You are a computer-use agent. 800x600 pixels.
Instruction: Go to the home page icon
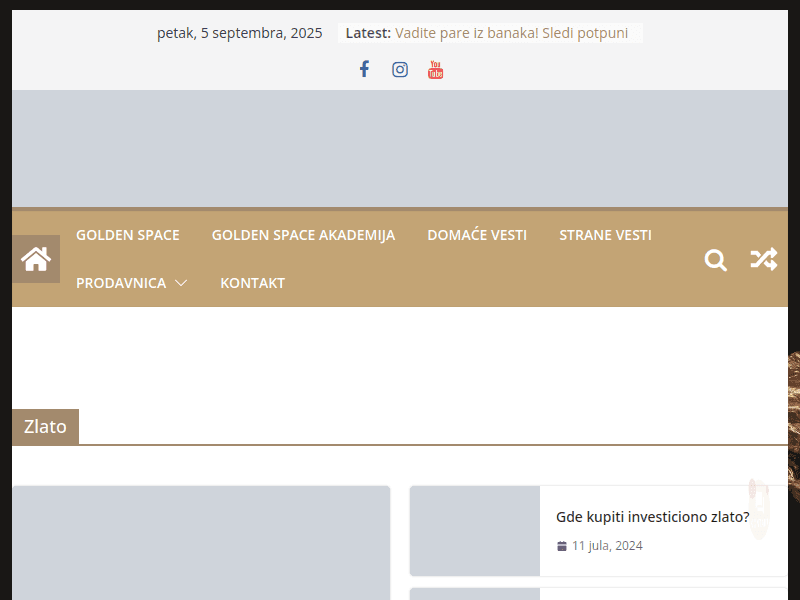pos(36,259)
